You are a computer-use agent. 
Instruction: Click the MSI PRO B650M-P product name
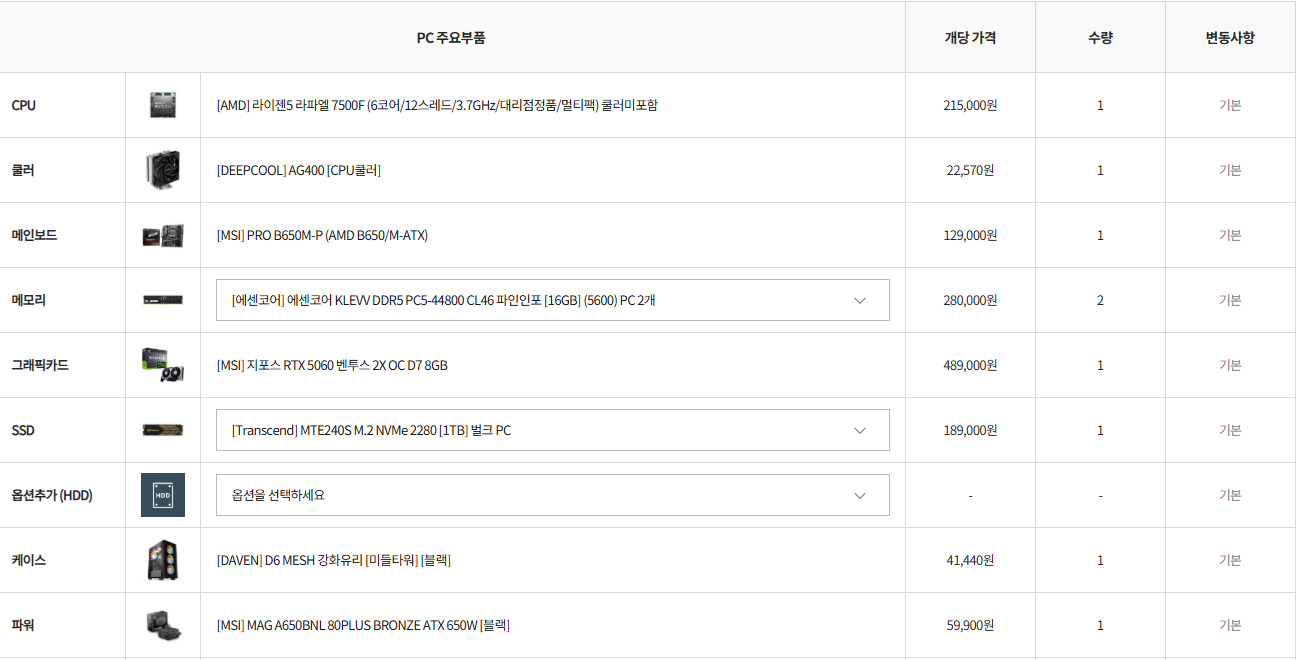click(x=322, y=235)
